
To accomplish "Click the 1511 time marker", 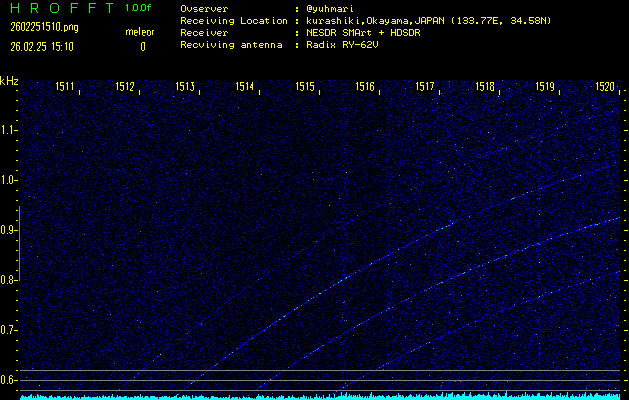I will [65, 87].
